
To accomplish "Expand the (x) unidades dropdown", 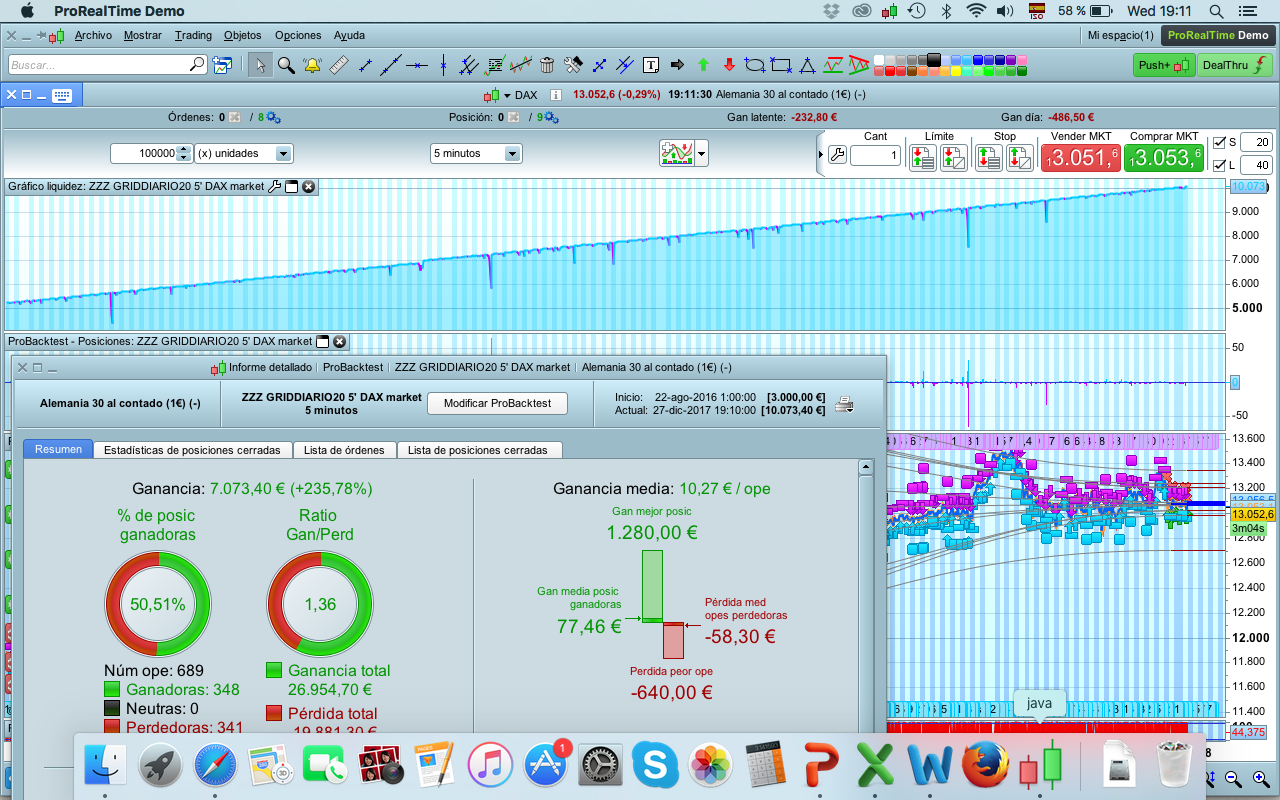I will 283,154.
